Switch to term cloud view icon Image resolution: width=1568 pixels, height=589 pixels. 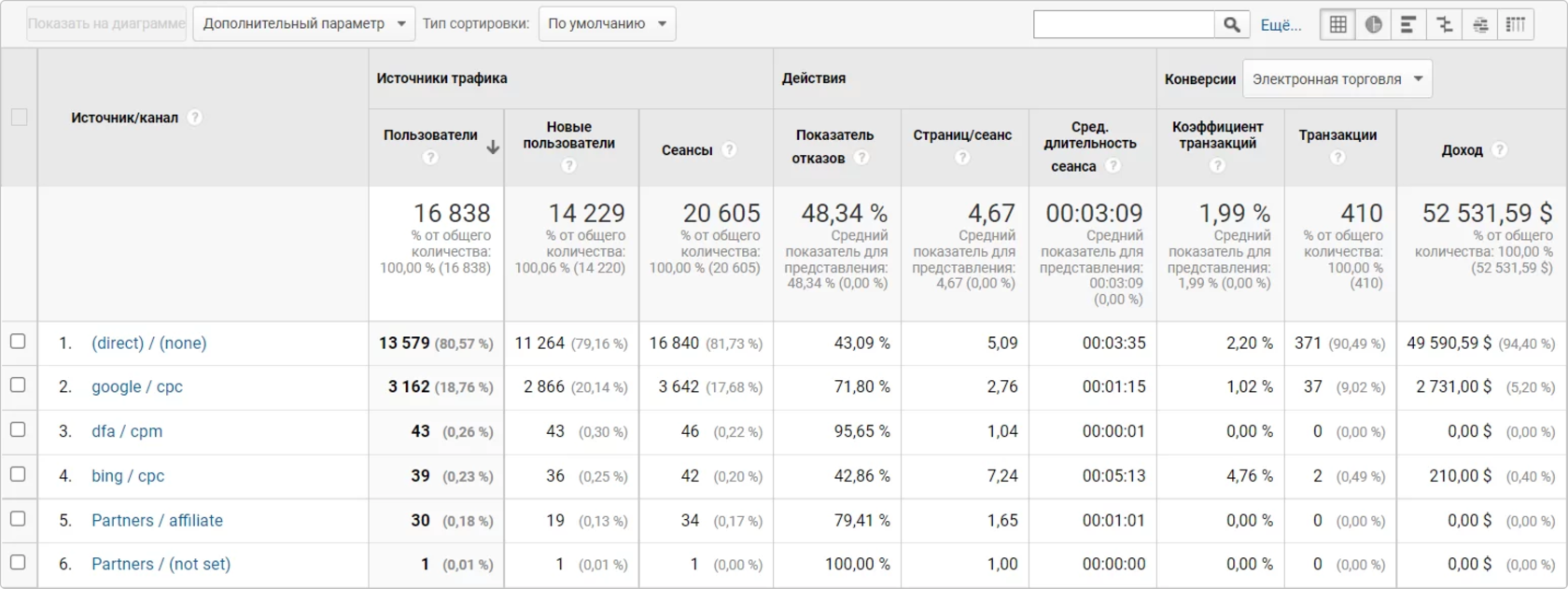[x=1480, y=24]
